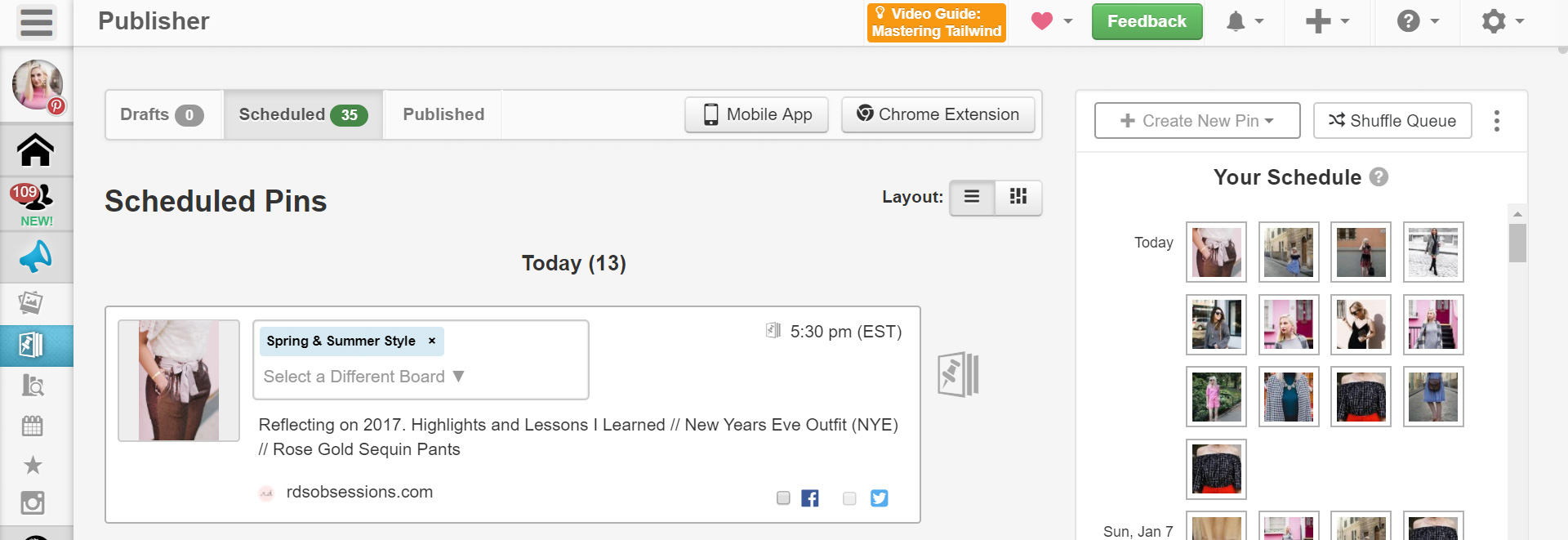Open the hamburger navigation menu

pos(36,22)
